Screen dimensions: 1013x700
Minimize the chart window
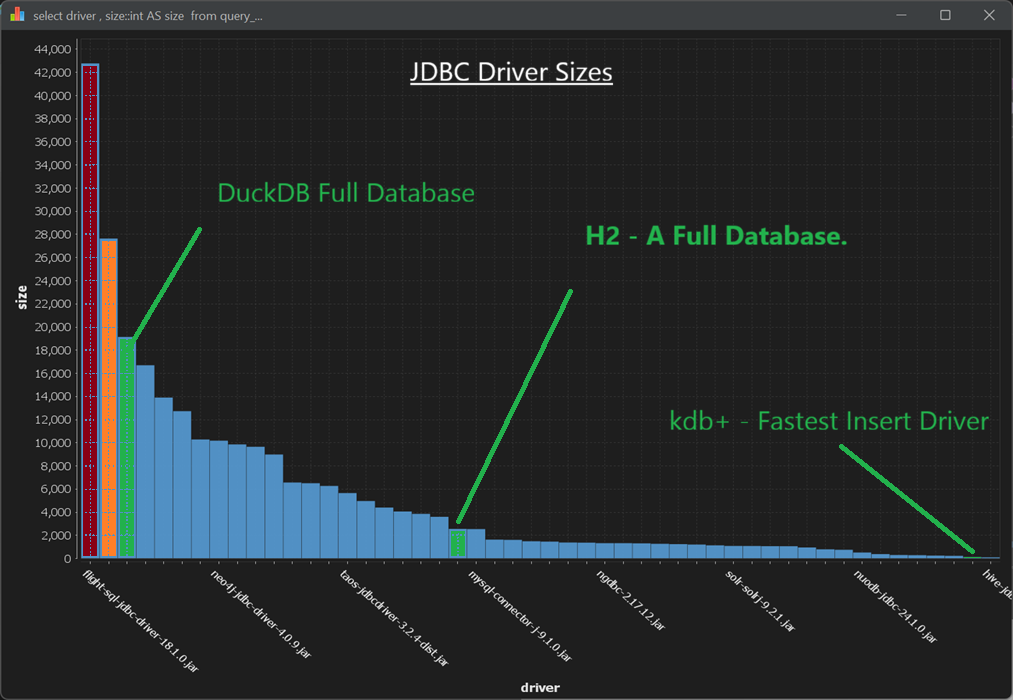[901, 16]
